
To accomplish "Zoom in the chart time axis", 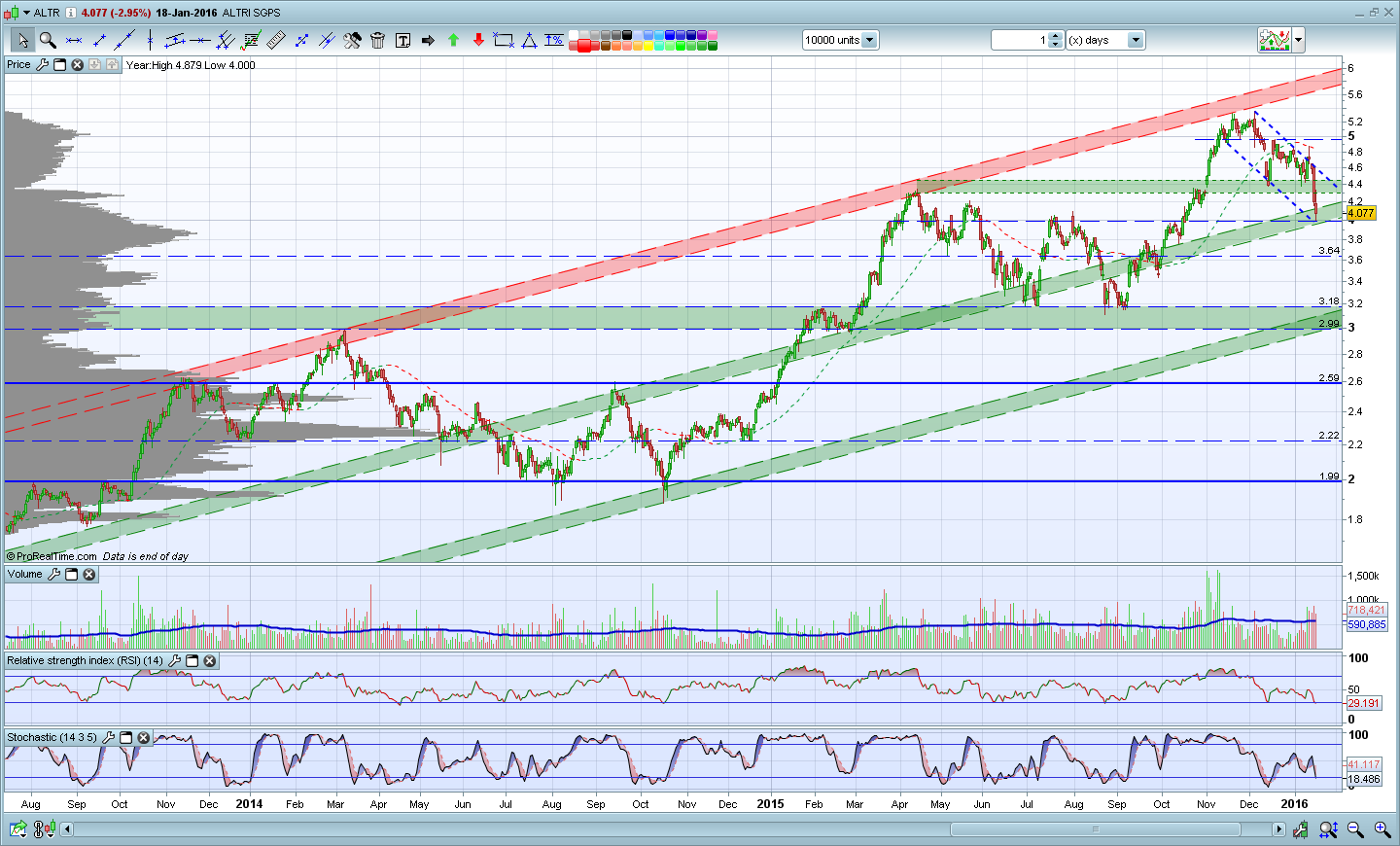I will pyautogui.click(x=1382, y=829).
